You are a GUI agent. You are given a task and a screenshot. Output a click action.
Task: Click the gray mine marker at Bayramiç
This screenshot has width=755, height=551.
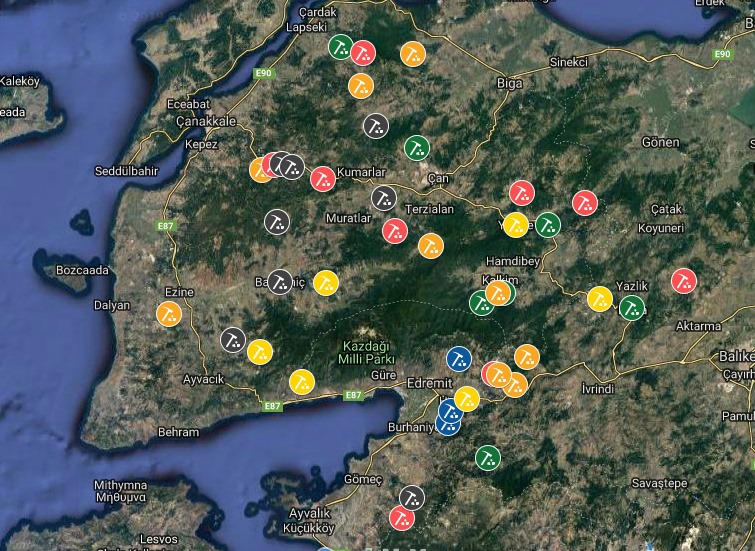(x=280, y=282)
